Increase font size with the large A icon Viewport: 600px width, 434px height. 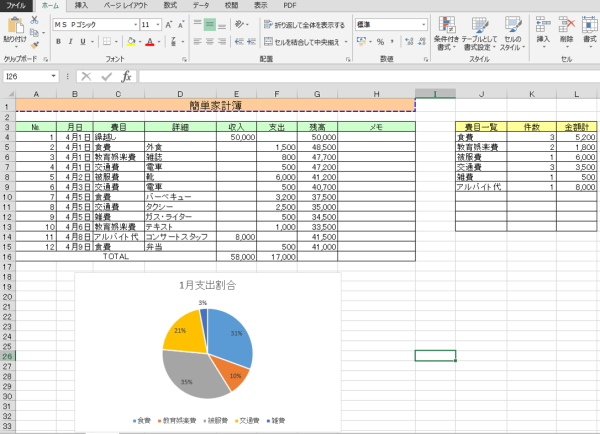(169, 25)
